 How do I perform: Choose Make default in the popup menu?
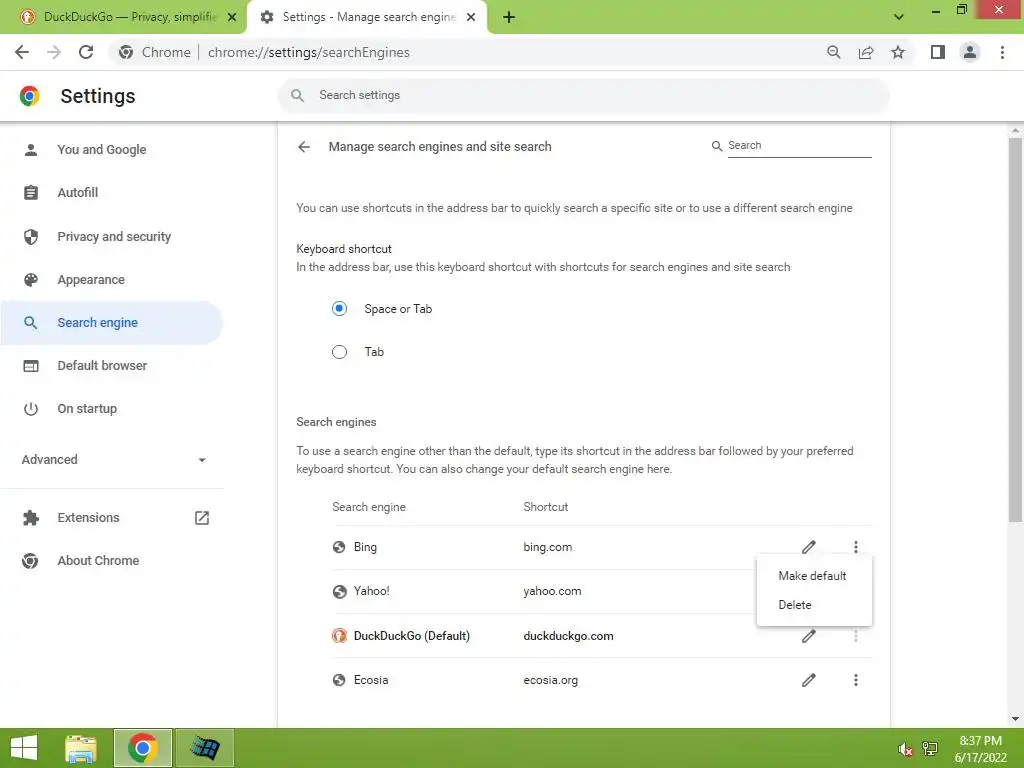click(x=814, y=575)
